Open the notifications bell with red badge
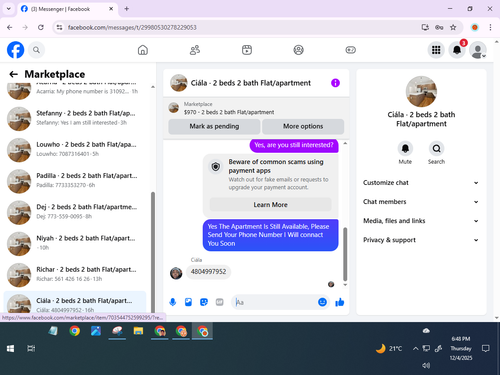 click(457, 50)
